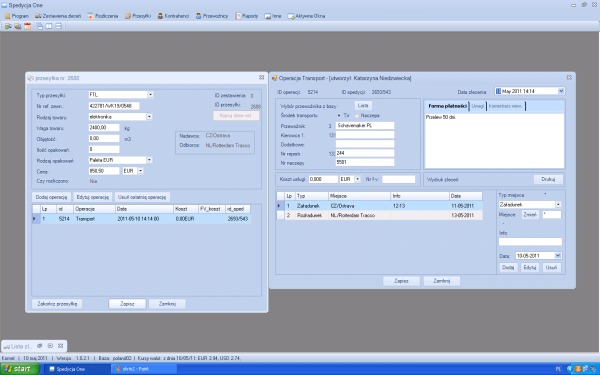Switch to the Uwagi tab

478,106
